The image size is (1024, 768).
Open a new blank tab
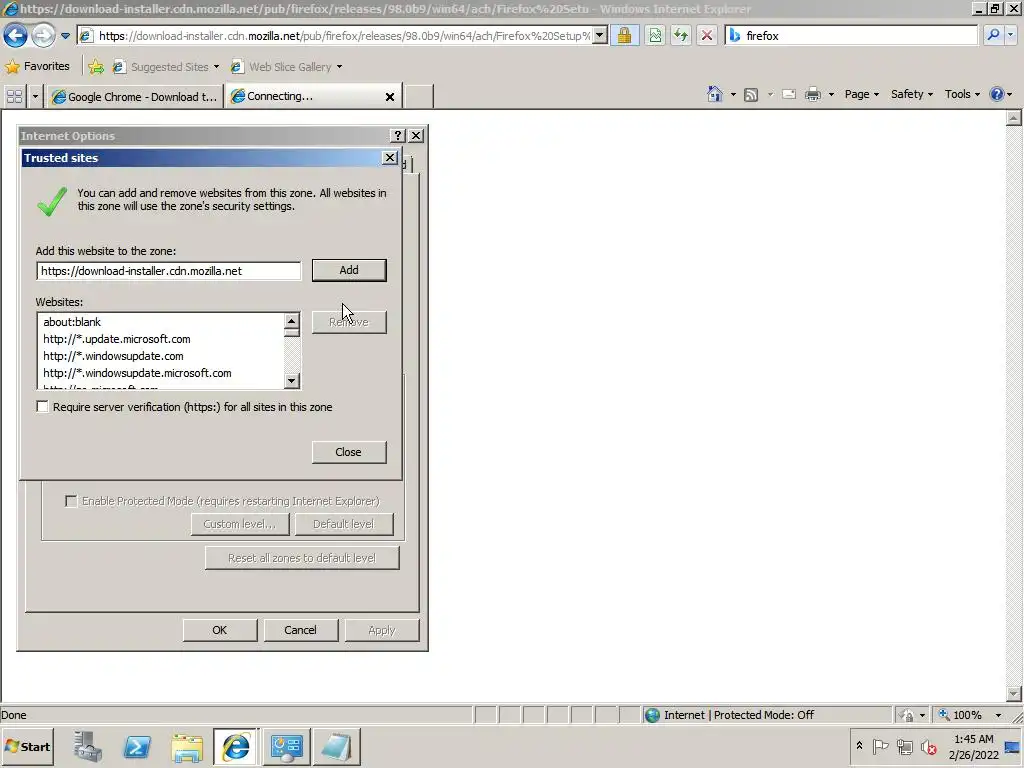pos(419,97)
